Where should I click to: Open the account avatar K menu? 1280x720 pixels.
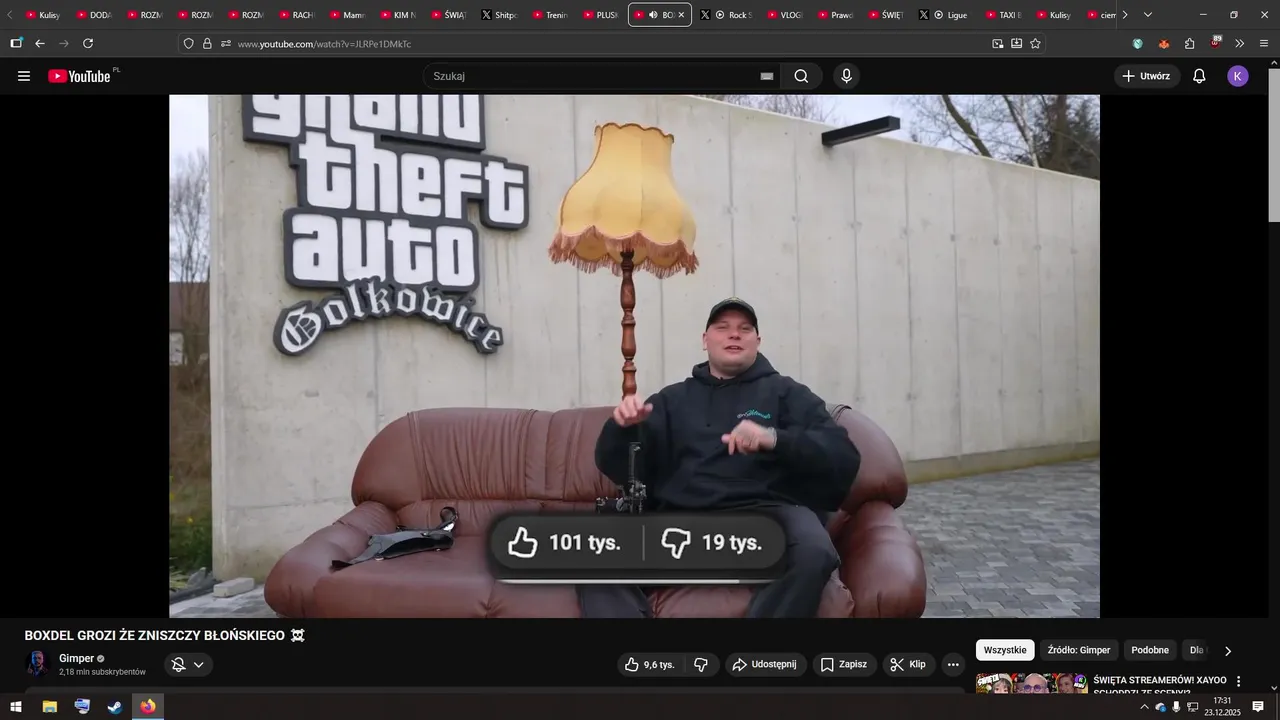[x=1238, y=76]
